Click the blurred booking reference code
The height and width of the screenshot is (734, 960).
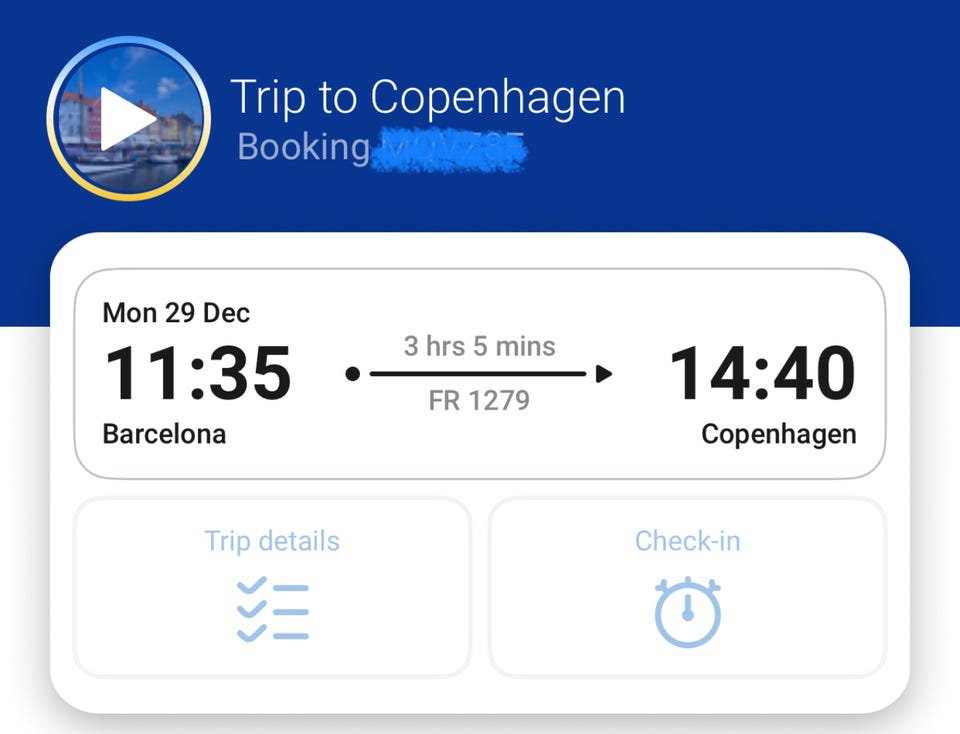click(x=449, y=149)
